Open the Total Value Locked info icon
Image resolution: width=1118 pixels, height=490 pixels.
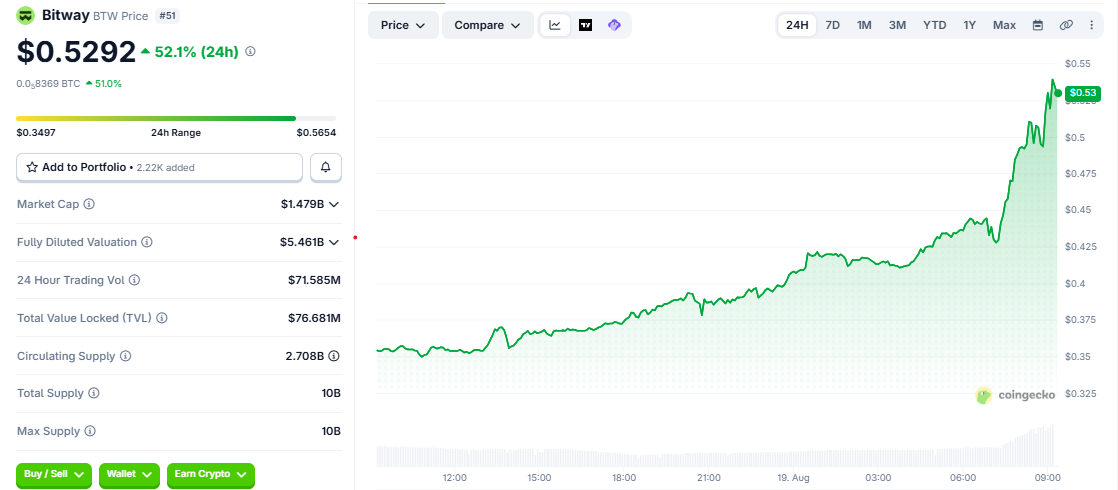pyautogui.click(x=162, y=318)
